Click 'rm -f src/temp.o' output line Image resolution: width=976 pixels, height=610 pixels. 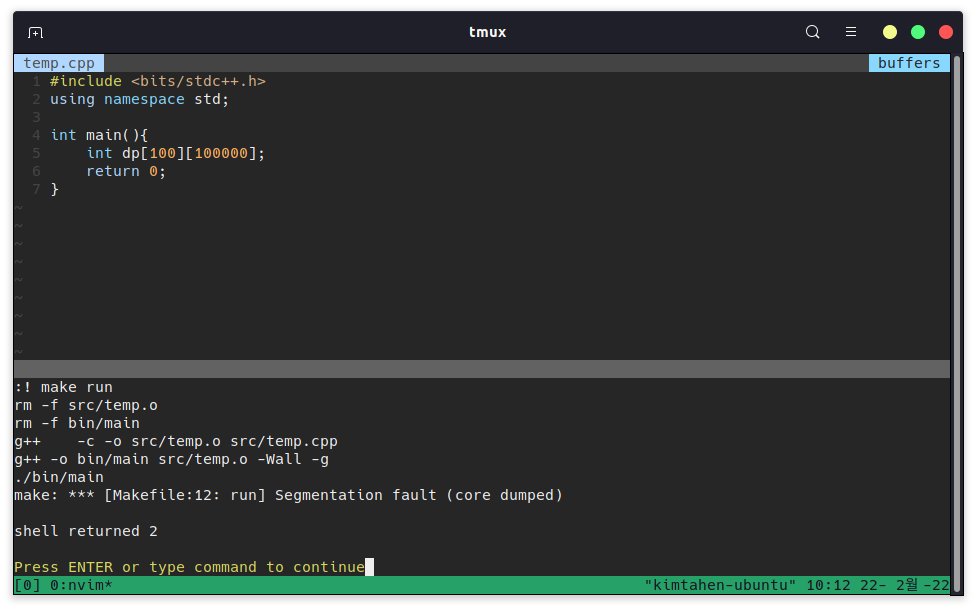coord(86,406)
